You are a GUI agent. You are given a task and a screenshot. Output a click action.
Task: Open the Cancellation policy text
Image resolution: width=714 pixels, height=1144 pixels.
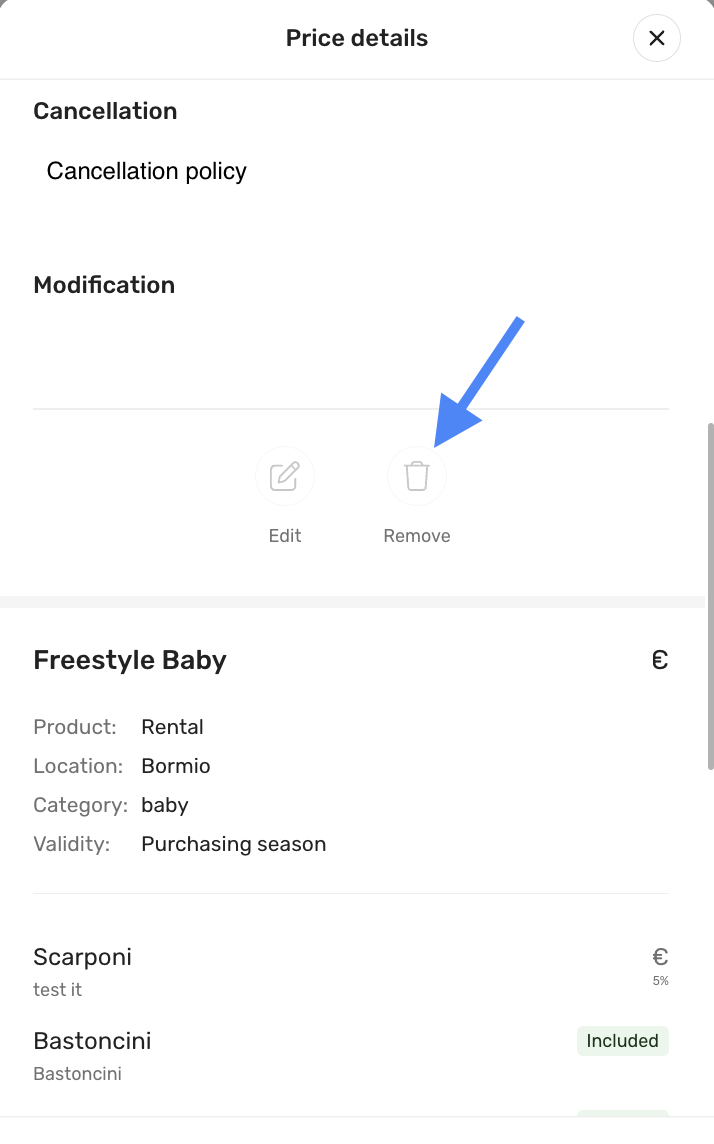[x=147, y=171]
